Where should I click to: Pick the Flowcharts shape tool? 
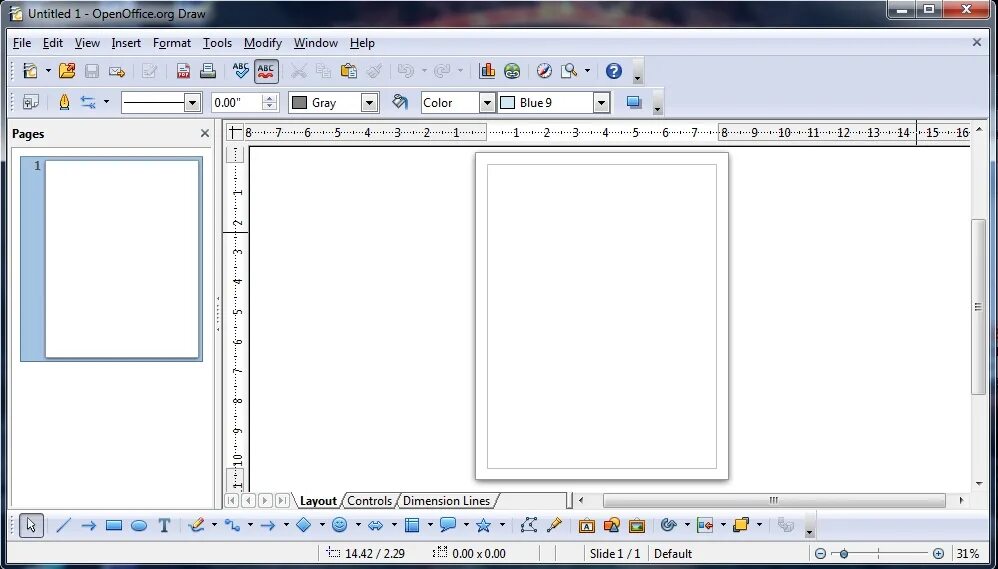pos(412,525)
